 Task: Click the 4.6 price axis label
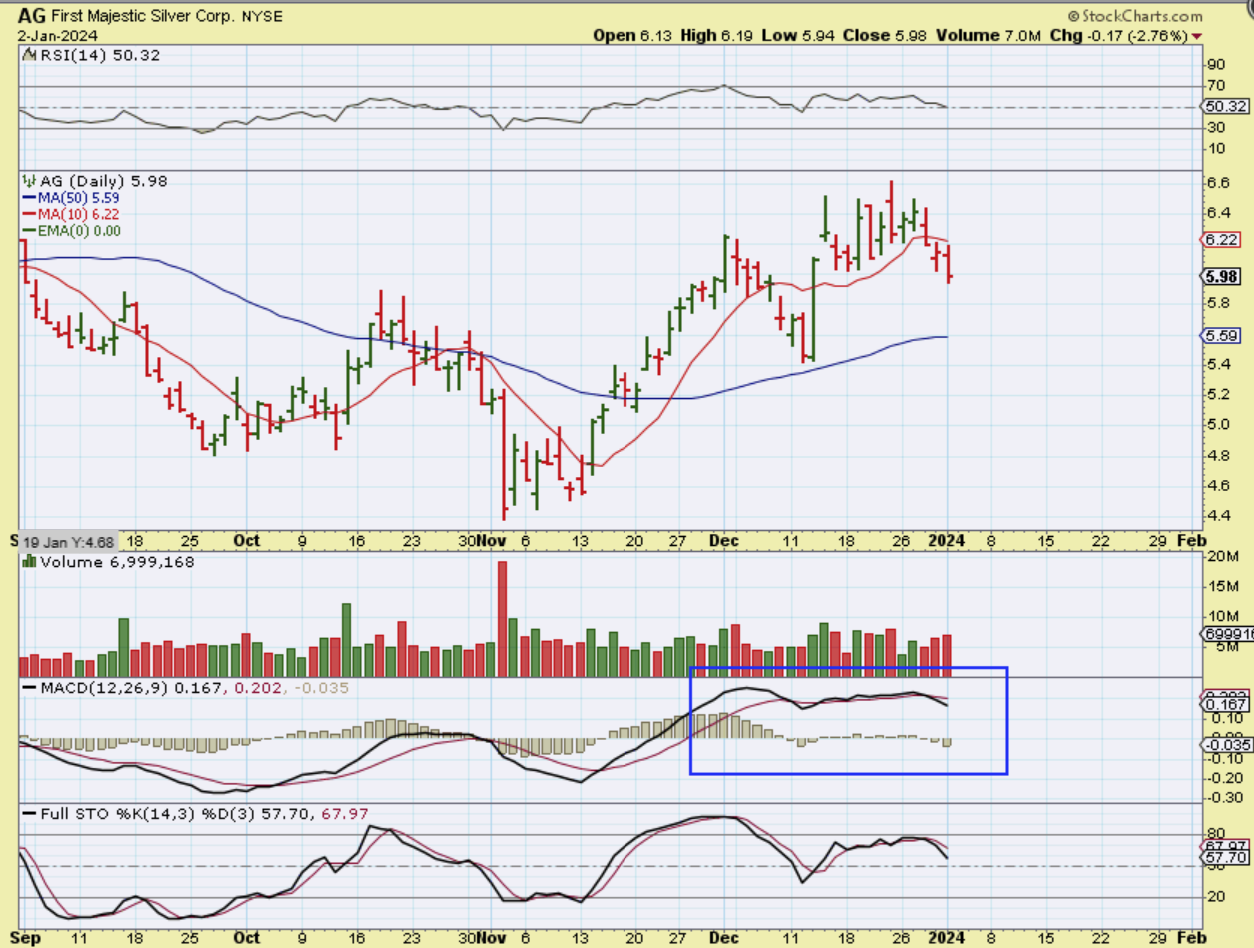(x=1218, y=485)
